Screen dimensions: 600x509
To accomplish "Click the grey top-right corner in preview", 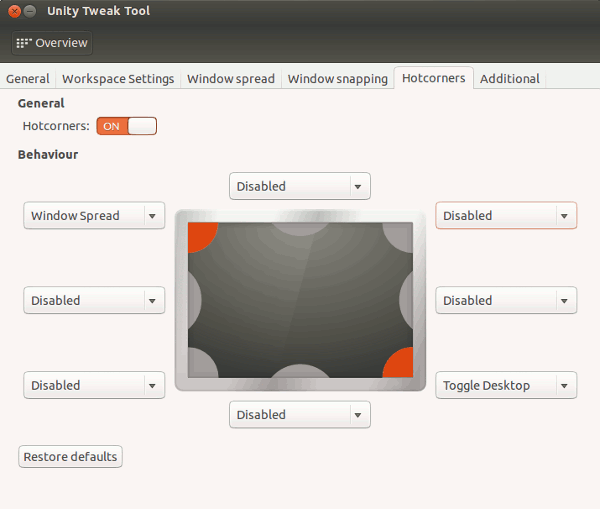I will click(x=400, y=235).
